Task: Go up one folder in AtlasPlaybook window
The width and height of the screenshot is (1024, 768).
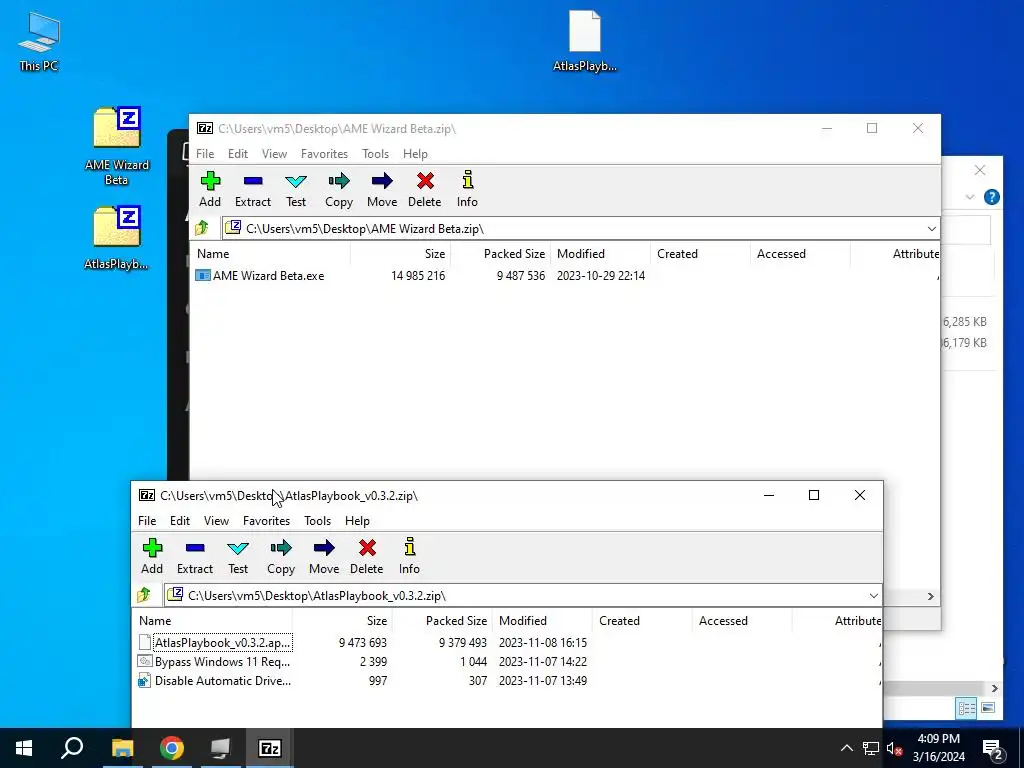Action: [144, 595]
